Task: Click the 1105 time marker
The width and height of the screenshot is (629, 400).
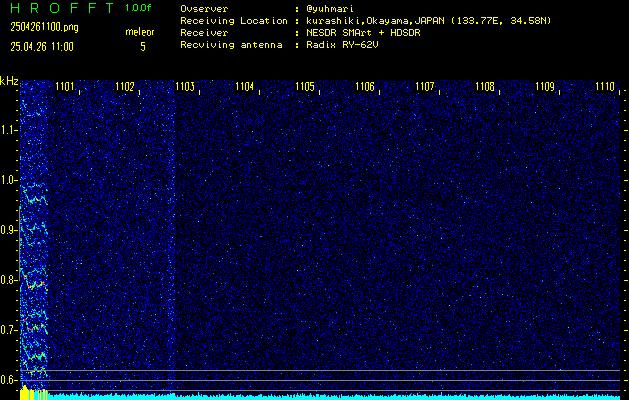Action: tap(305, 86)
